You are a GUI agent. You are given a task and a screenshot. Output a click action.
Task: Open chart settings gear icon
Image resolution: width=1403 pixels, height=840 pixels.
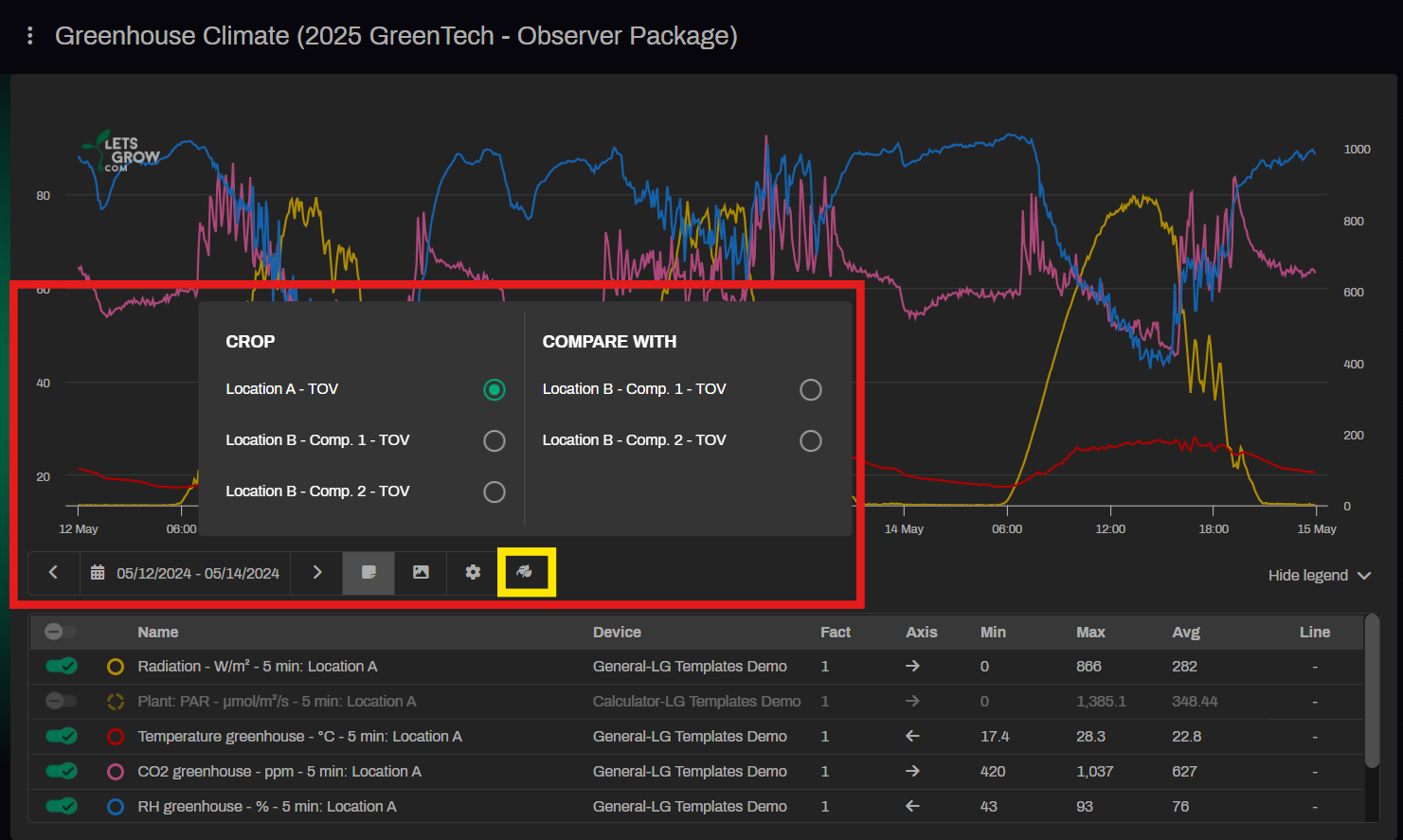(473, 572)
